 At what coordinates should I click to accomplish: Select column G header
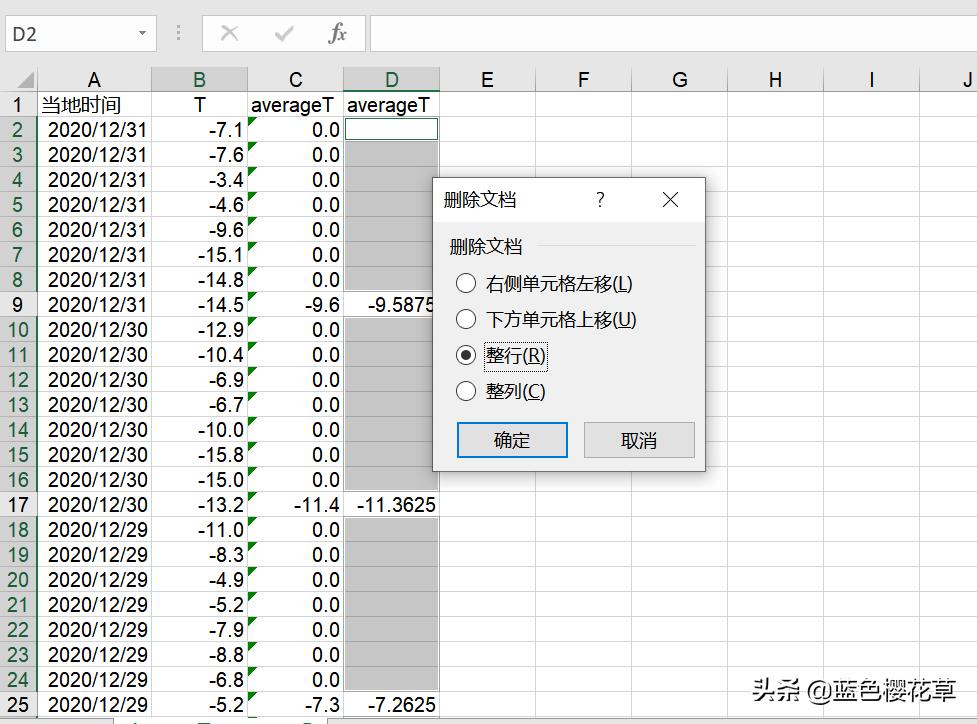point(679,80)
